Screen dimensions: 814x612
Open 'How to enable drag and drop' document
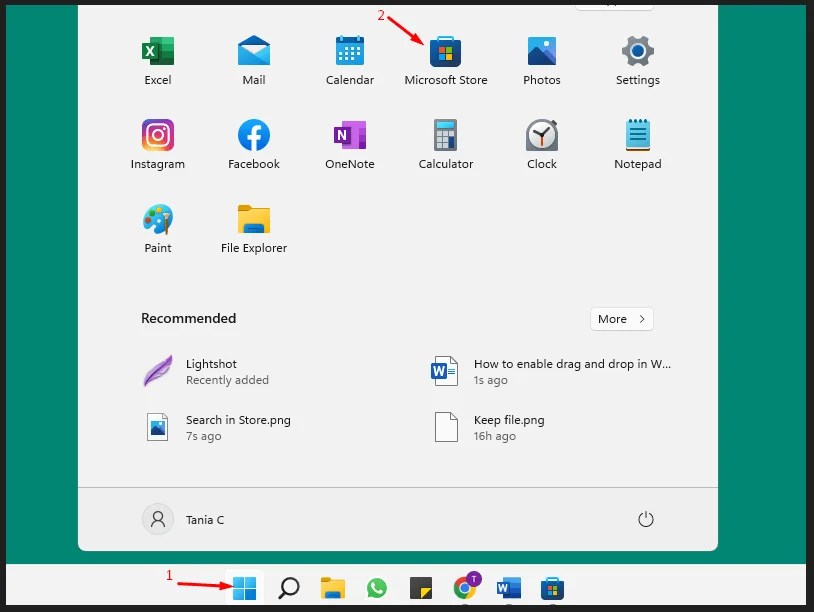pos(552,372)
